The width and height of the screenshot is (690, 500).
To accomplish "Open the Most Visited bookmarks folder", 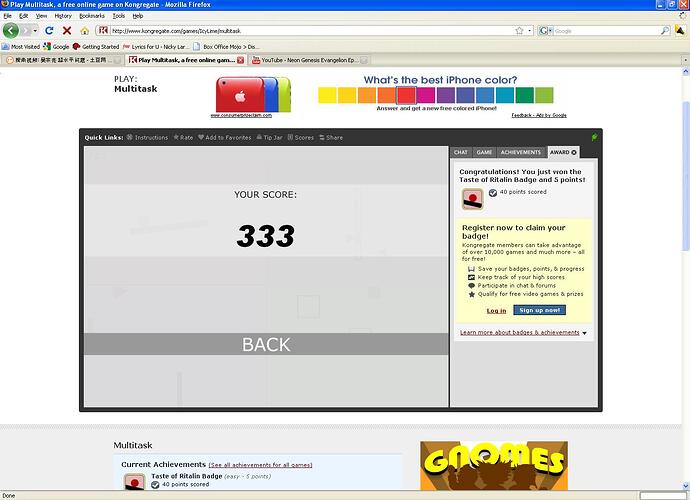I will 21,47.
